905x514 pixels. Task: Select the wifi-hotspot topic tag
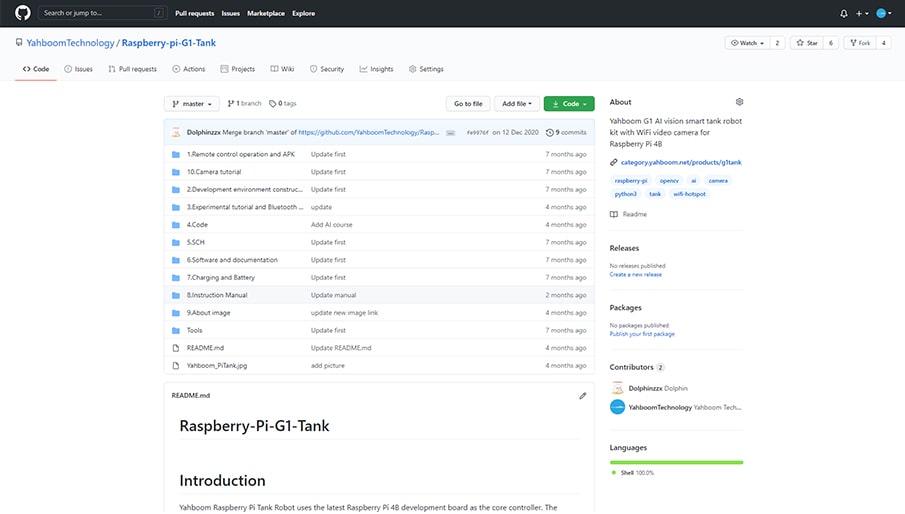click(689, 194)
